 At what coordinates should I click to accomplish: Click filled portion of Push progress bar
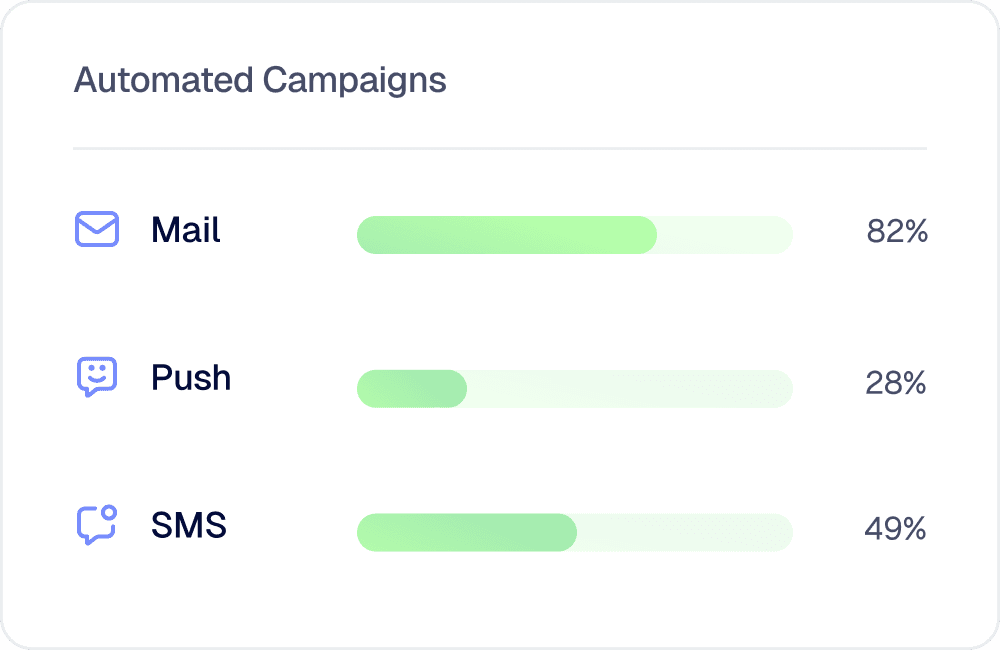(412, 388)
